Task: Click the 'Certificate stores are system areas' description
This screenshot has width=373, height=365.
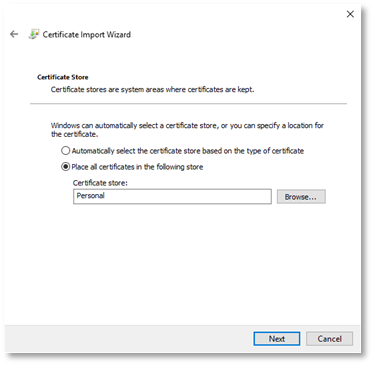Action: (152, 90)
